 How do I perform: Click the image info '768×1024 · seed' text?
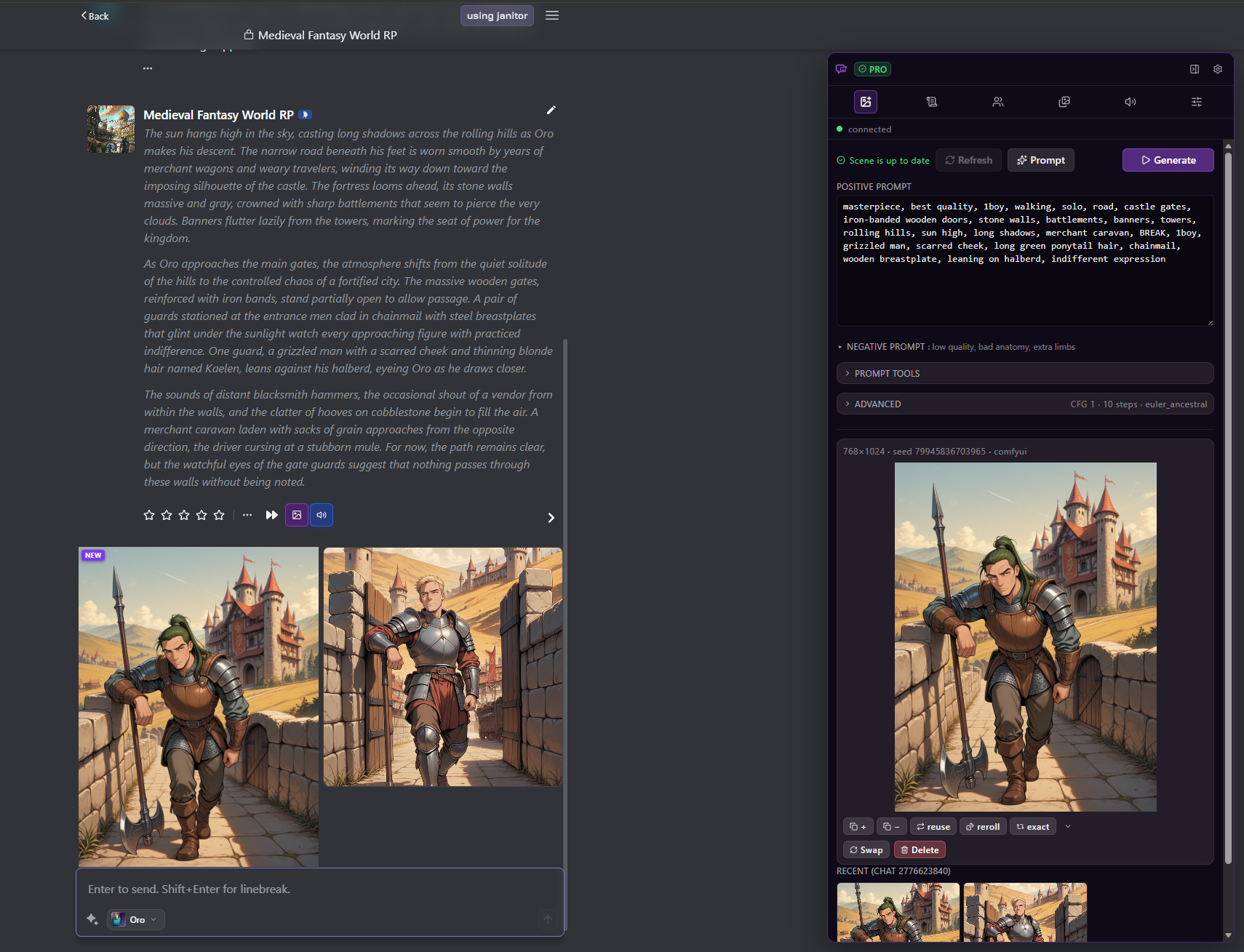coord(935,452)
